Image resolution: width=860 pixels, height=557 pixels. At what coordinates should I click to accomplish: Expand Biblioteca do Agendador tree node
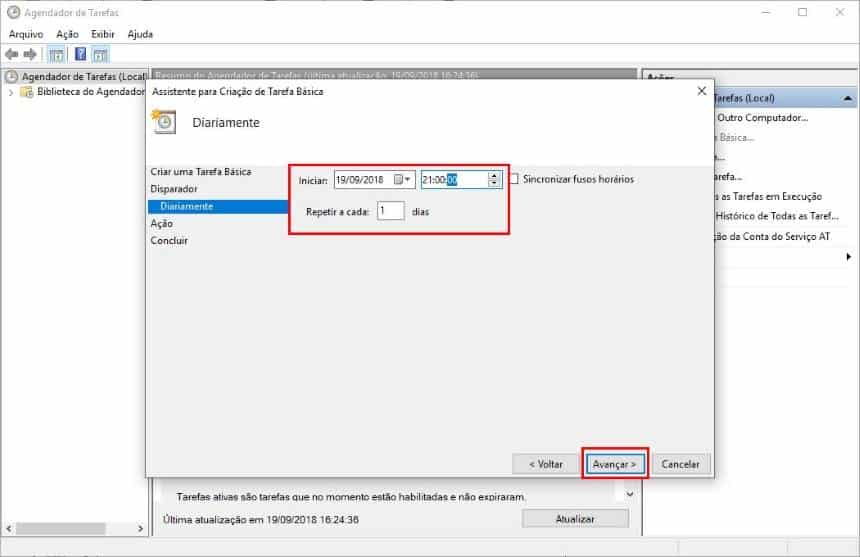[x=10, y=93]
